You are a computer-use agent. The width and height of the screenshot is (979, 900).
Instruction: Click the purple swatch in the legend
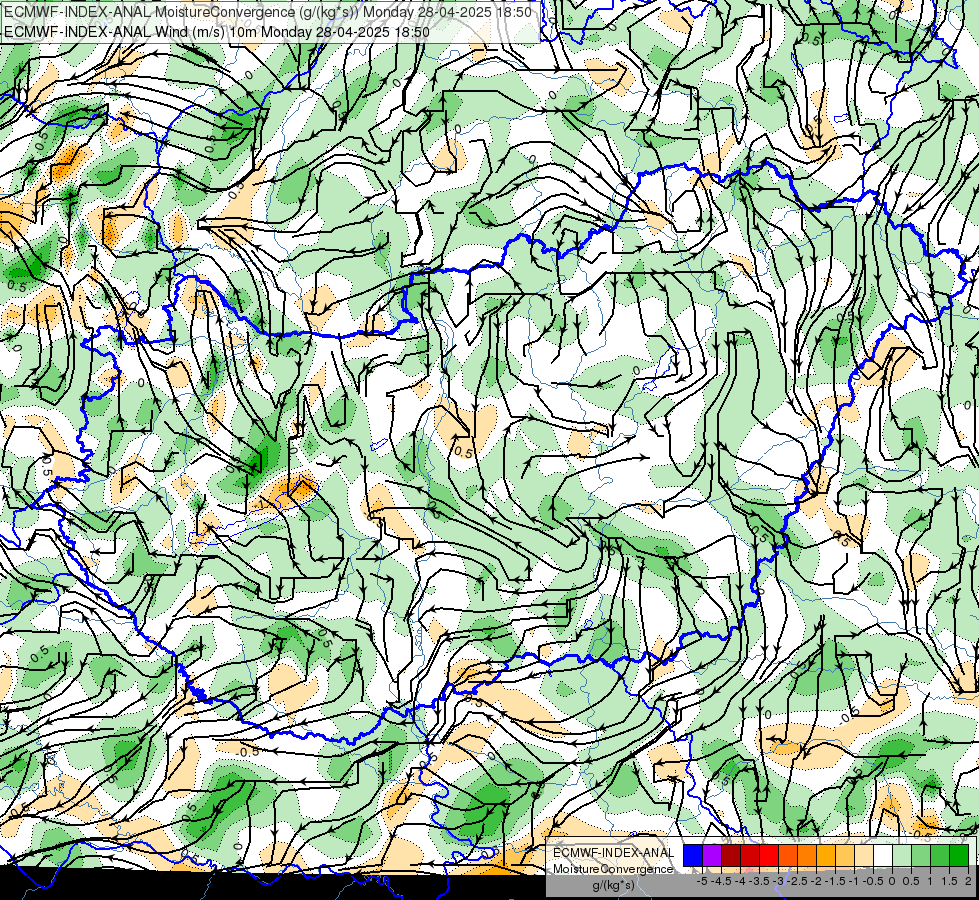[712, 856]
